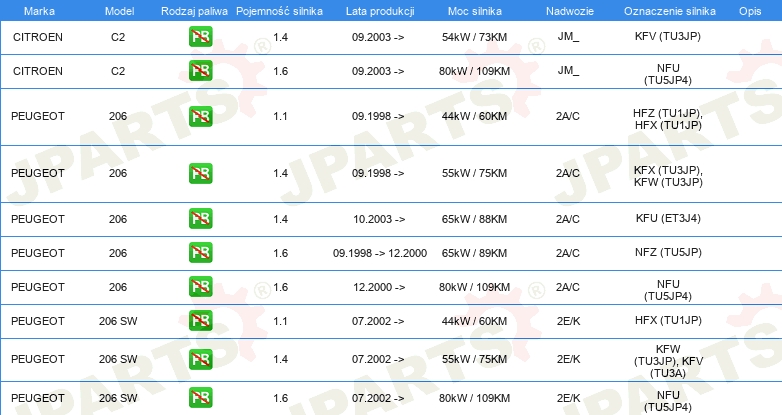This screenshot has width=782, height=415.
Task: Click fuel icon in Peugeot 206 65kW / 88KM row
Action: click(x=200, y=218)
